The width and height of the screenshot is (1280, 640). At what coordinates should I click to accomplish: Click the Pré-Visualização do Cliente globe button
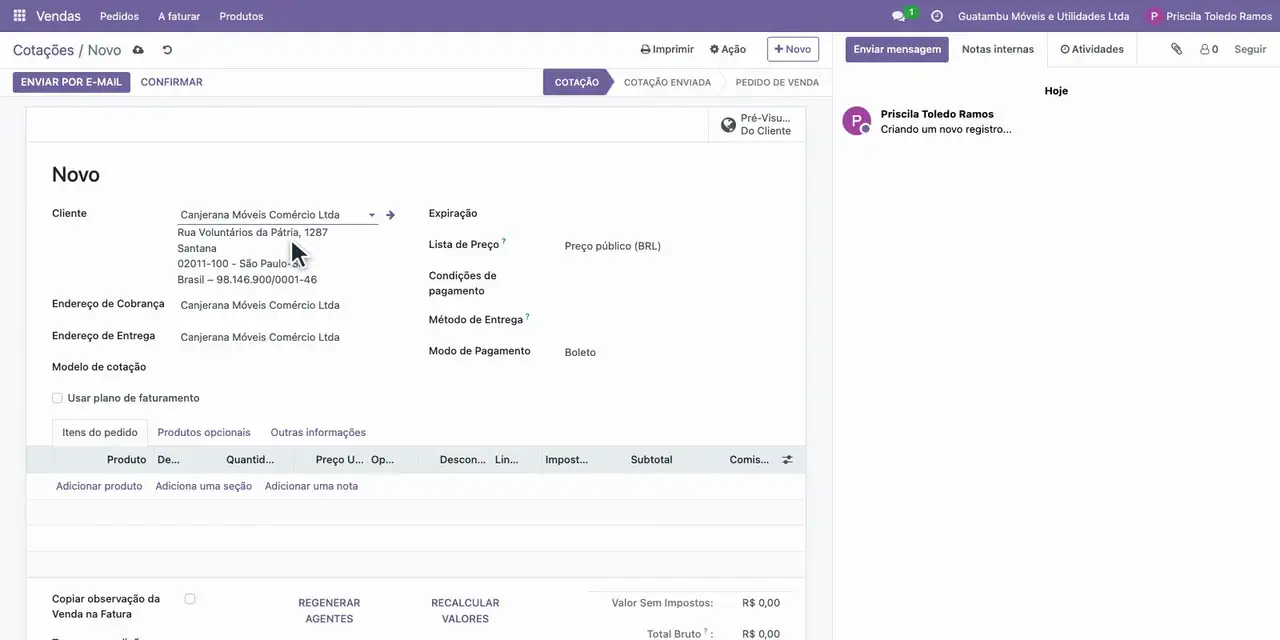757,125
